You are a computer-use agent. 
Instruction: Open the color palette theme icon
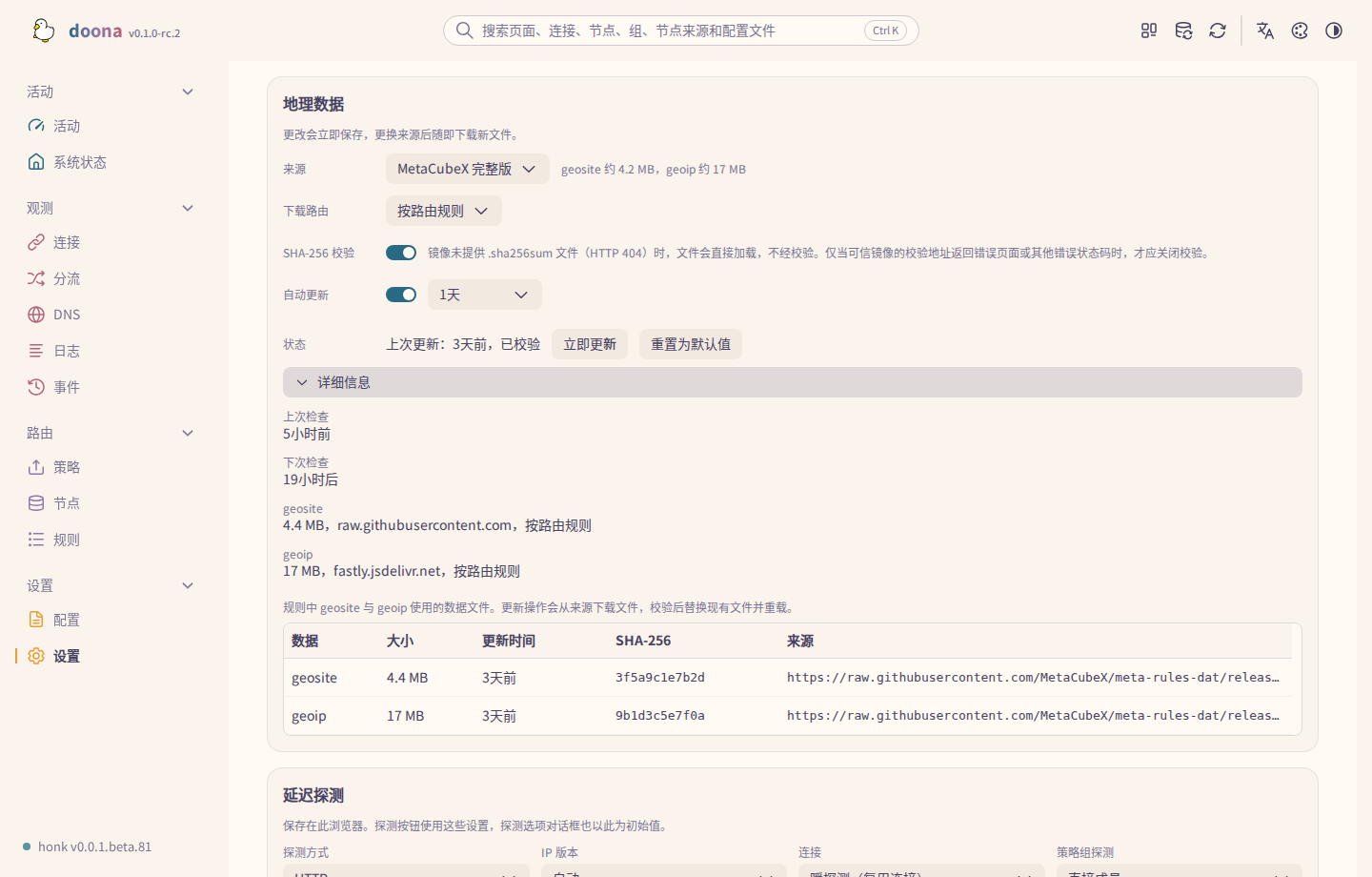click(1300, 31)
